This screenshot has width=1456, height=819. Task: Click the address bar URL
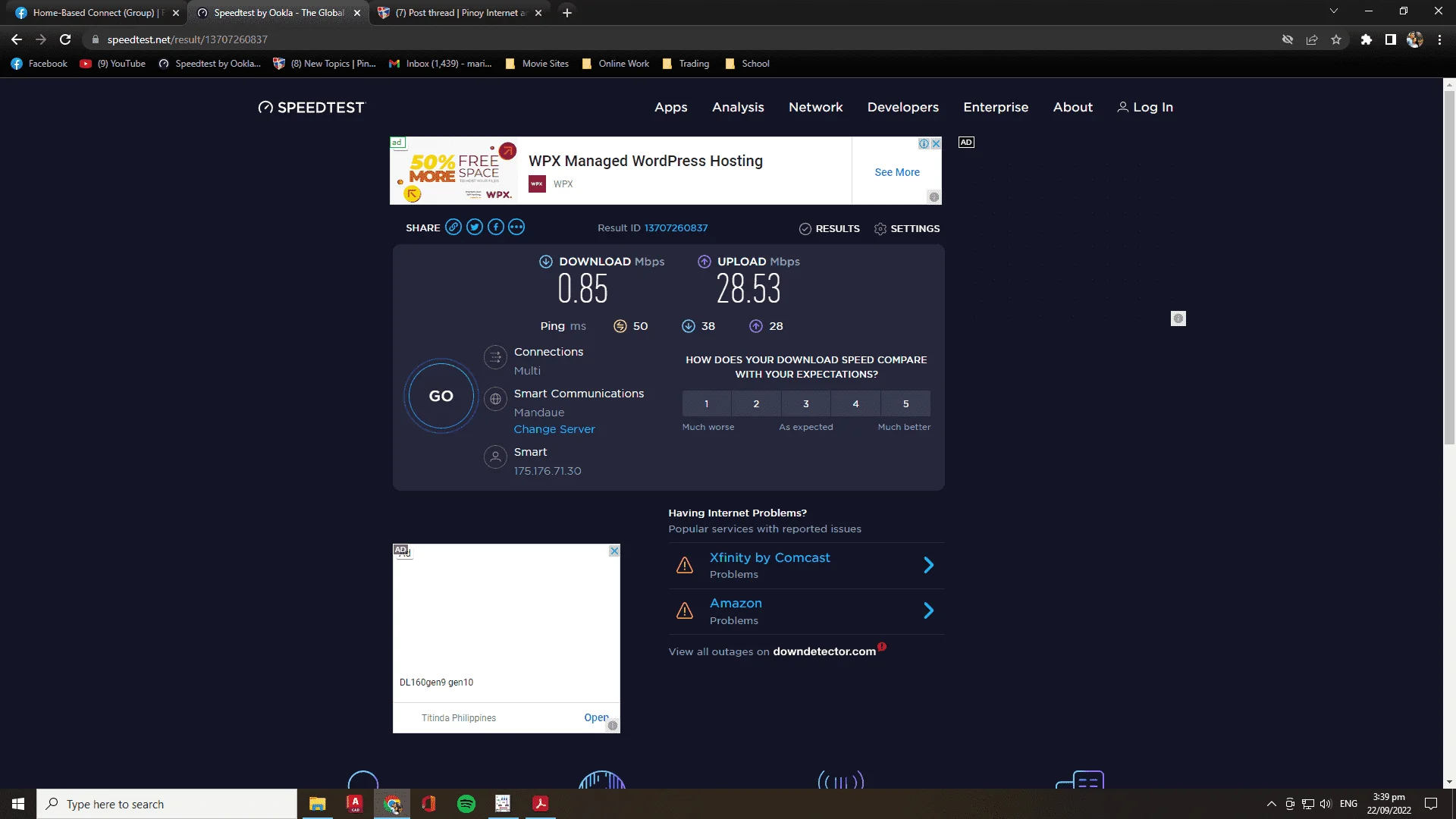click(x=187, y=39)
